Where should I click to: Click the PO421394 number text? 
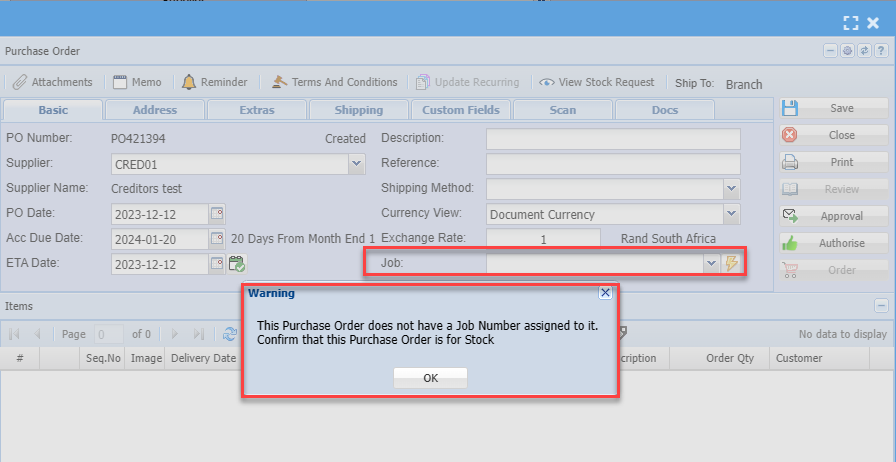(138, 139)
